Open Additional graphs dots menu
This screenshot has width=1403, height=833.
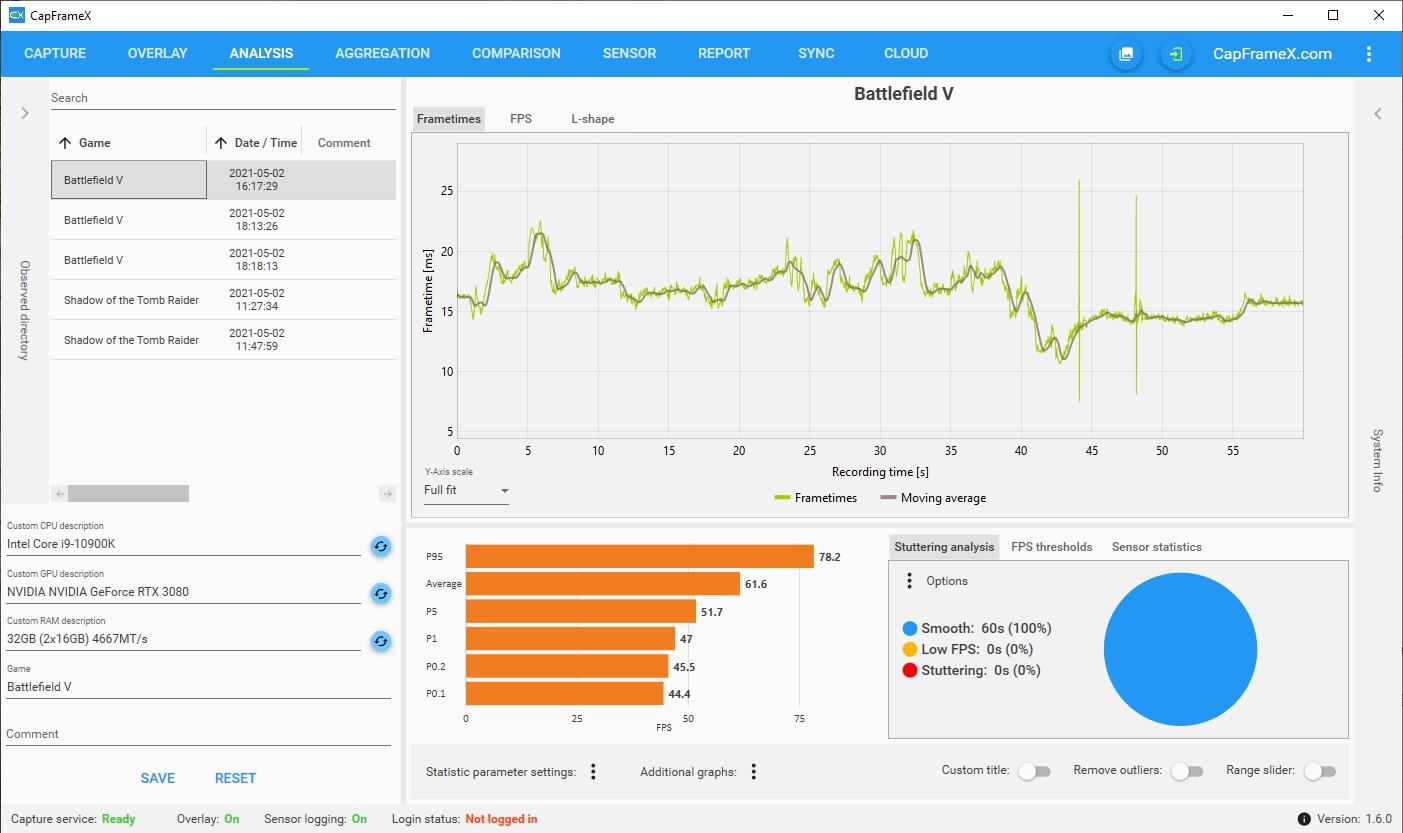(753, 771)
